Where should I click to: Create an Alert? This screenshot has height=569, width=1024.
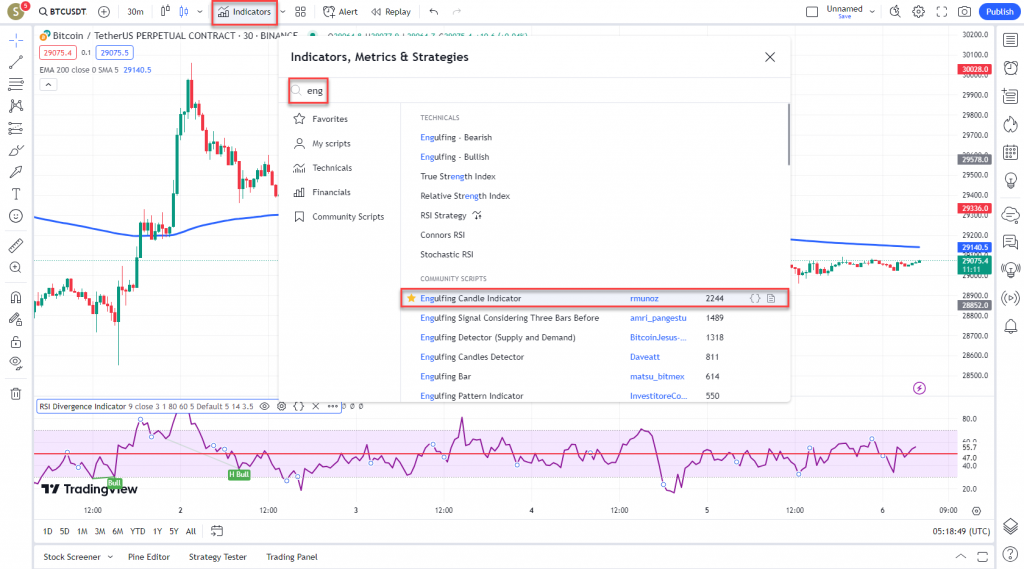[x=340, y=12]
